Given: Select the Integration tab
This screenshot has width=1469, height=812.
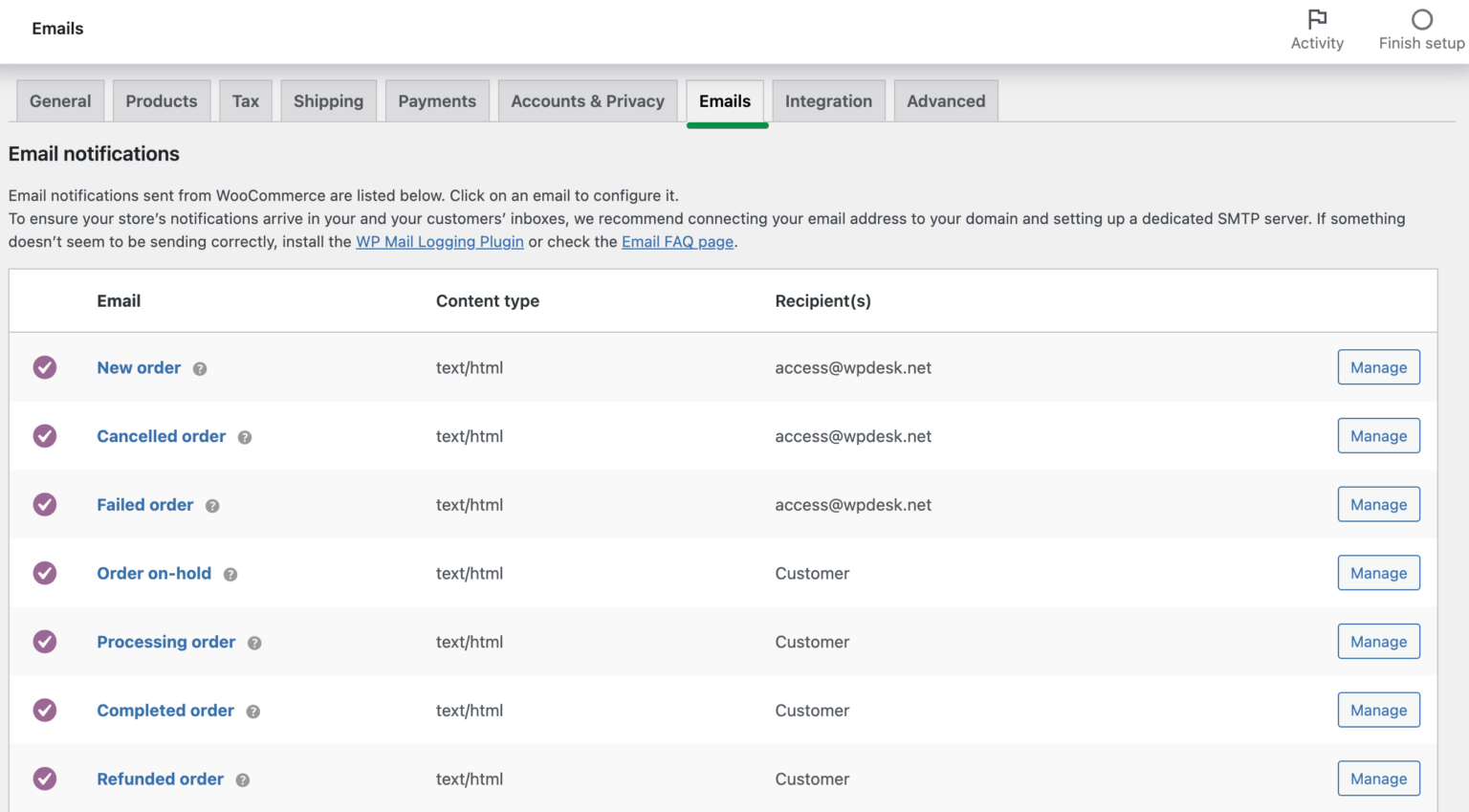Looking at the screenshot, I should click(828, 100).
